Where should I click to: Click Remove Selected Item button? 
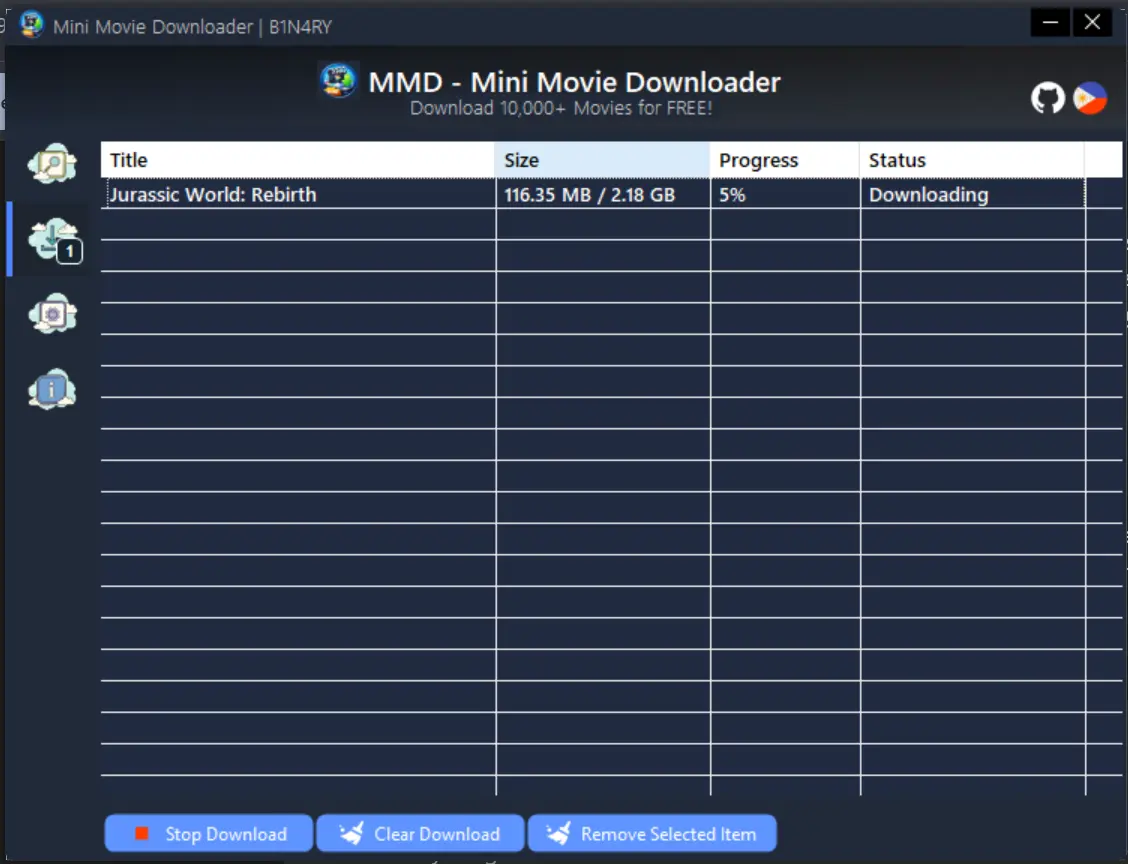(x=652, y=833)
